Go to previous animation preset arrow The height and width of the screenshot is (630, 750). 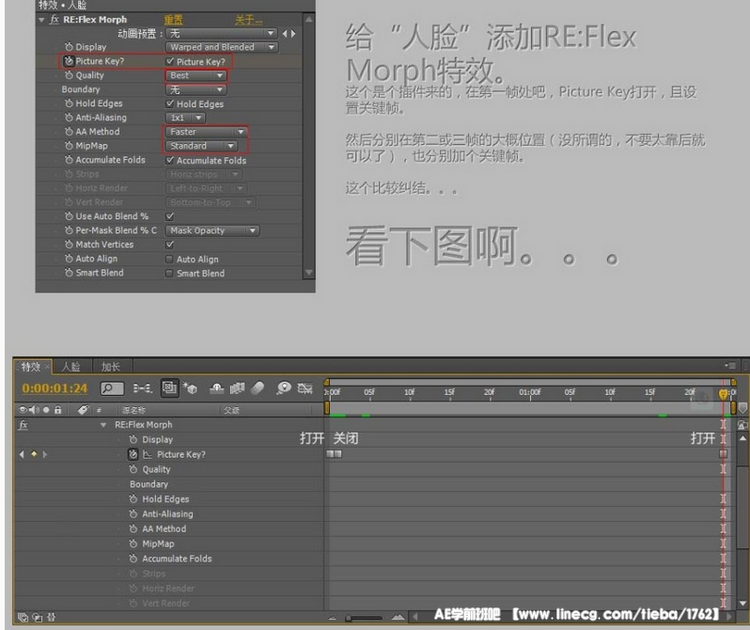point(285,33)
